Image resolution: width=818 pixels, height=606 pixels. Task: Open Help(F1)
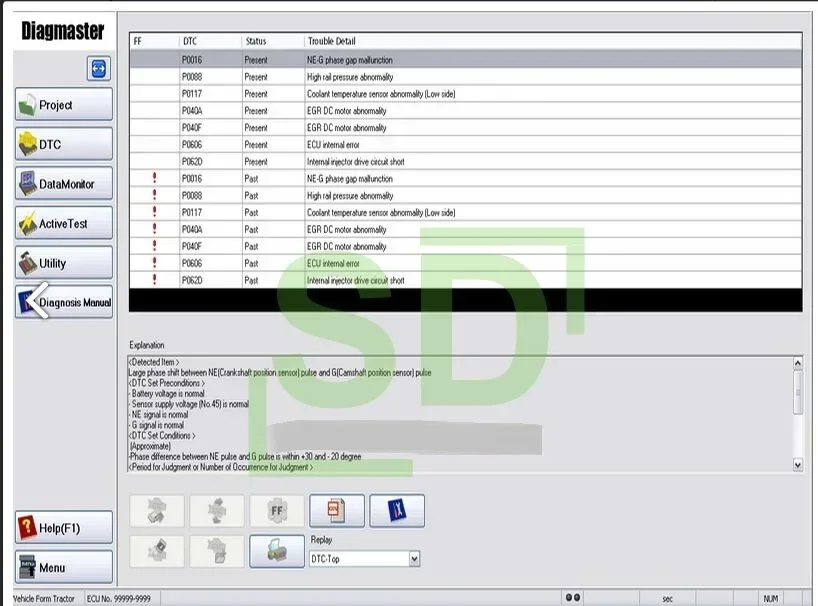point(63,528)
